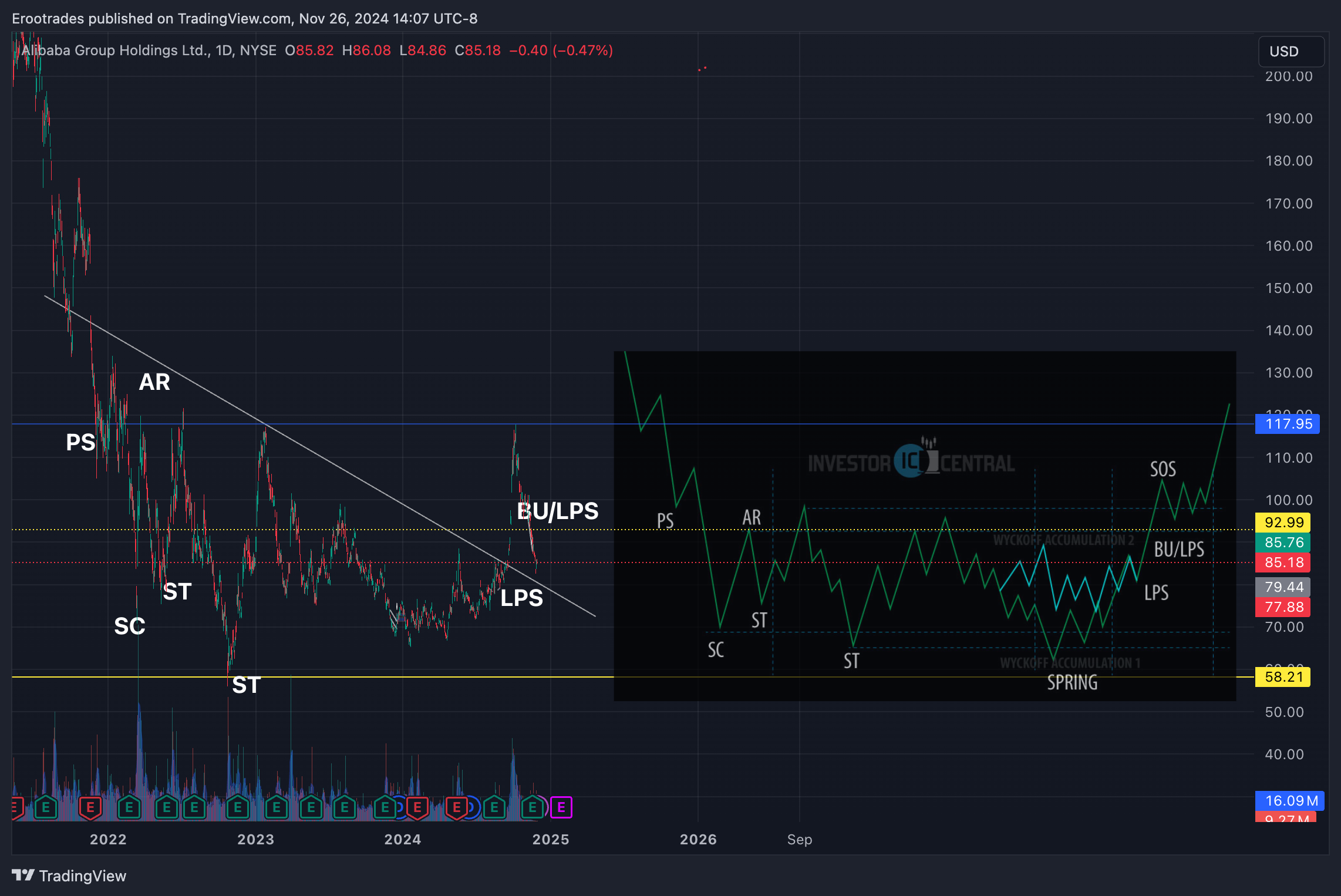1341x896 pixels.
Task: Click the 2023 time axis label
Action: [255, 839]
